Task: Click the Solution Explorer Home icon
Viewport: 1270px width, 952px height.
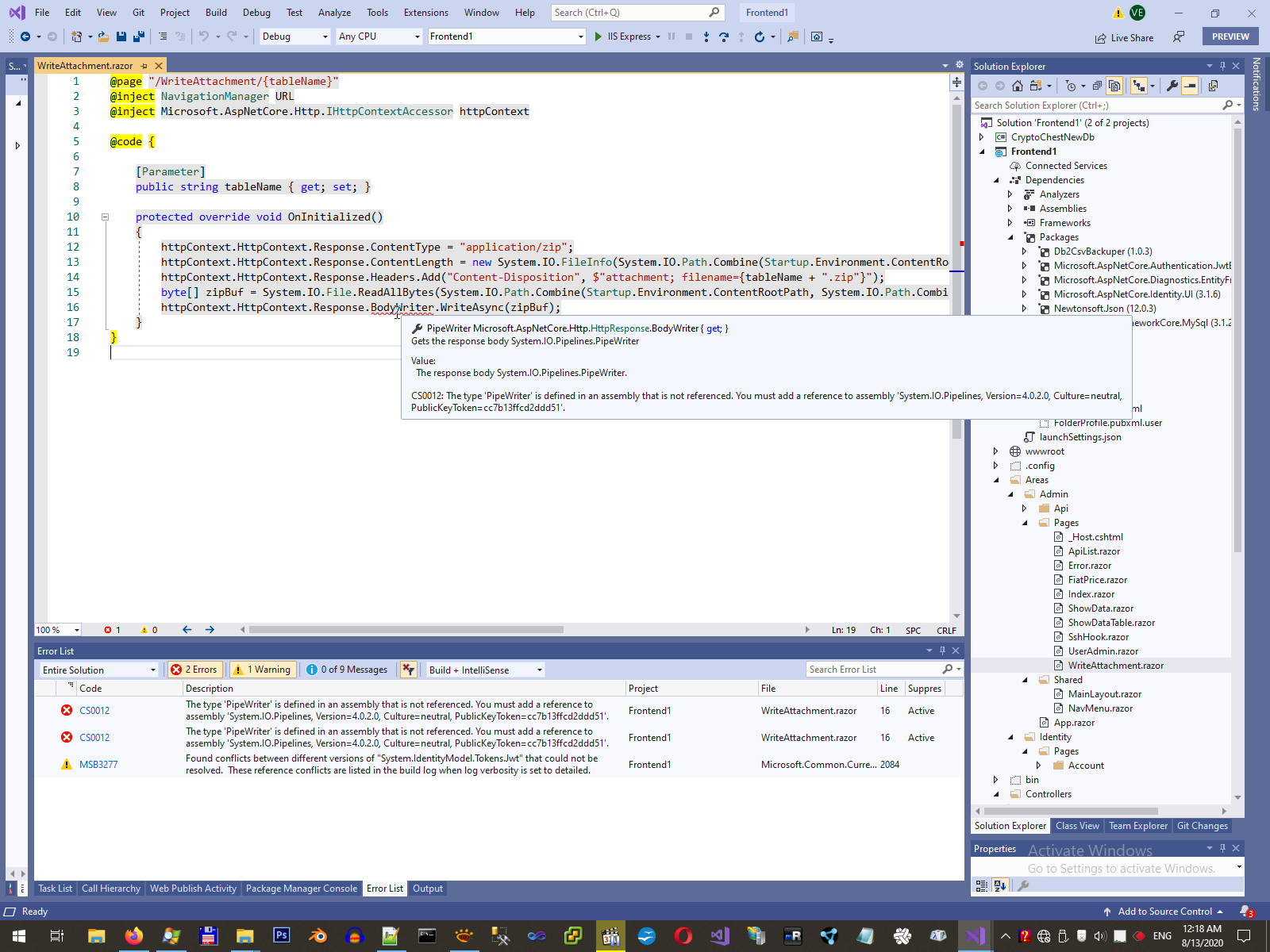Action: 1017,86
